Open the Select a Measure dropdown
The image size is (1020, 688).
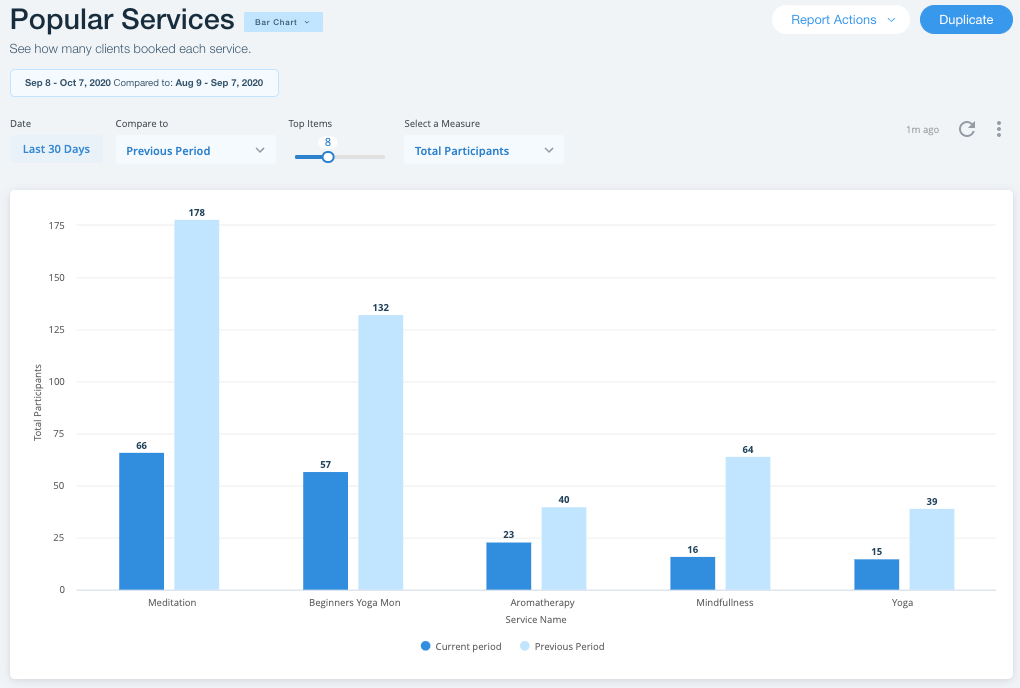pos(484,150)
